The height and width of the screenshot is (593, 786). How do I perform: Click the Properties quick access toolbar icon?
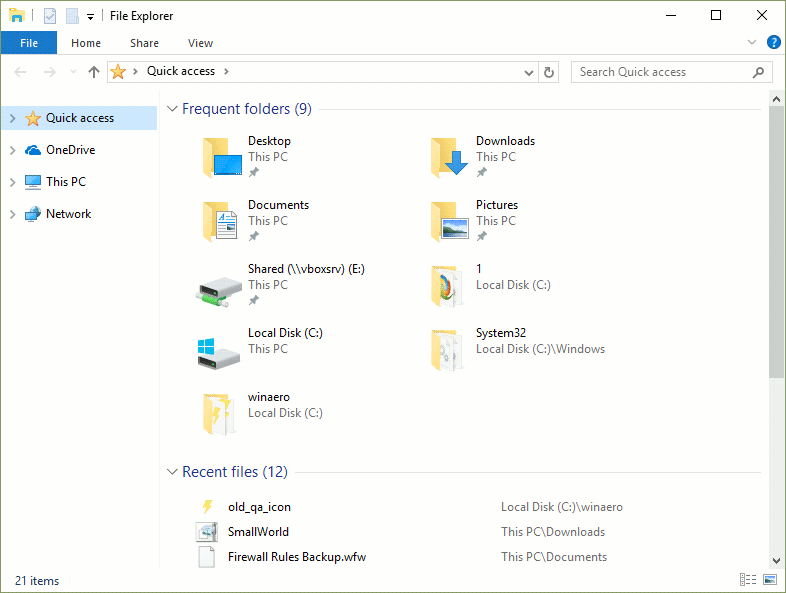[x=50, y=16]
